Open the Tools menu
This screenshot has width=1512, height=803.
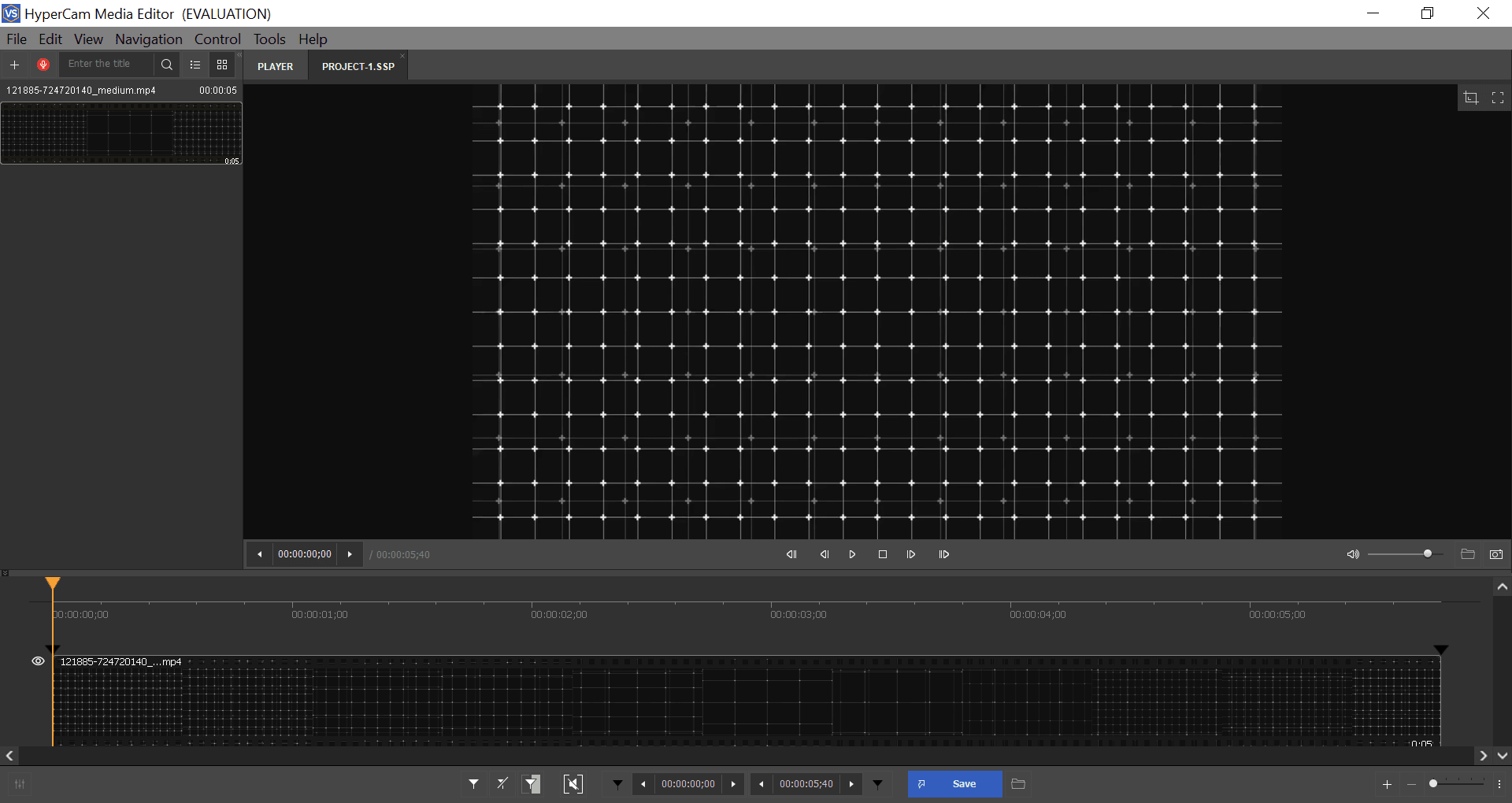[x=269, y=39]
